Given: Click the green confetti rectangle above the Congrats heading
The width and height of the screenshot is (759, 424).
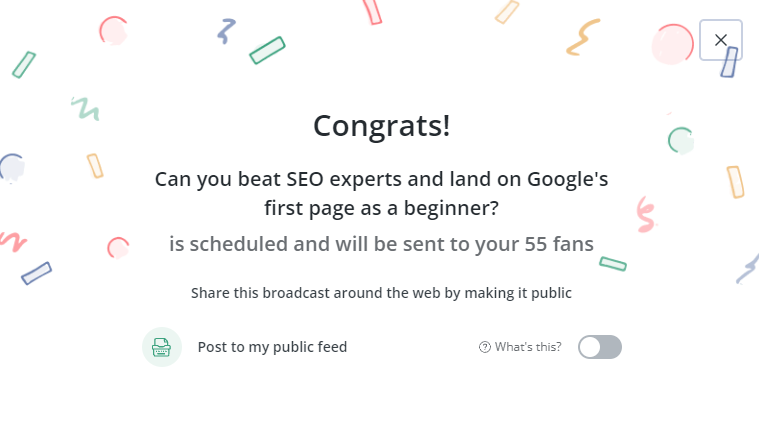Looking at the screenshot, I should (267, 50).
